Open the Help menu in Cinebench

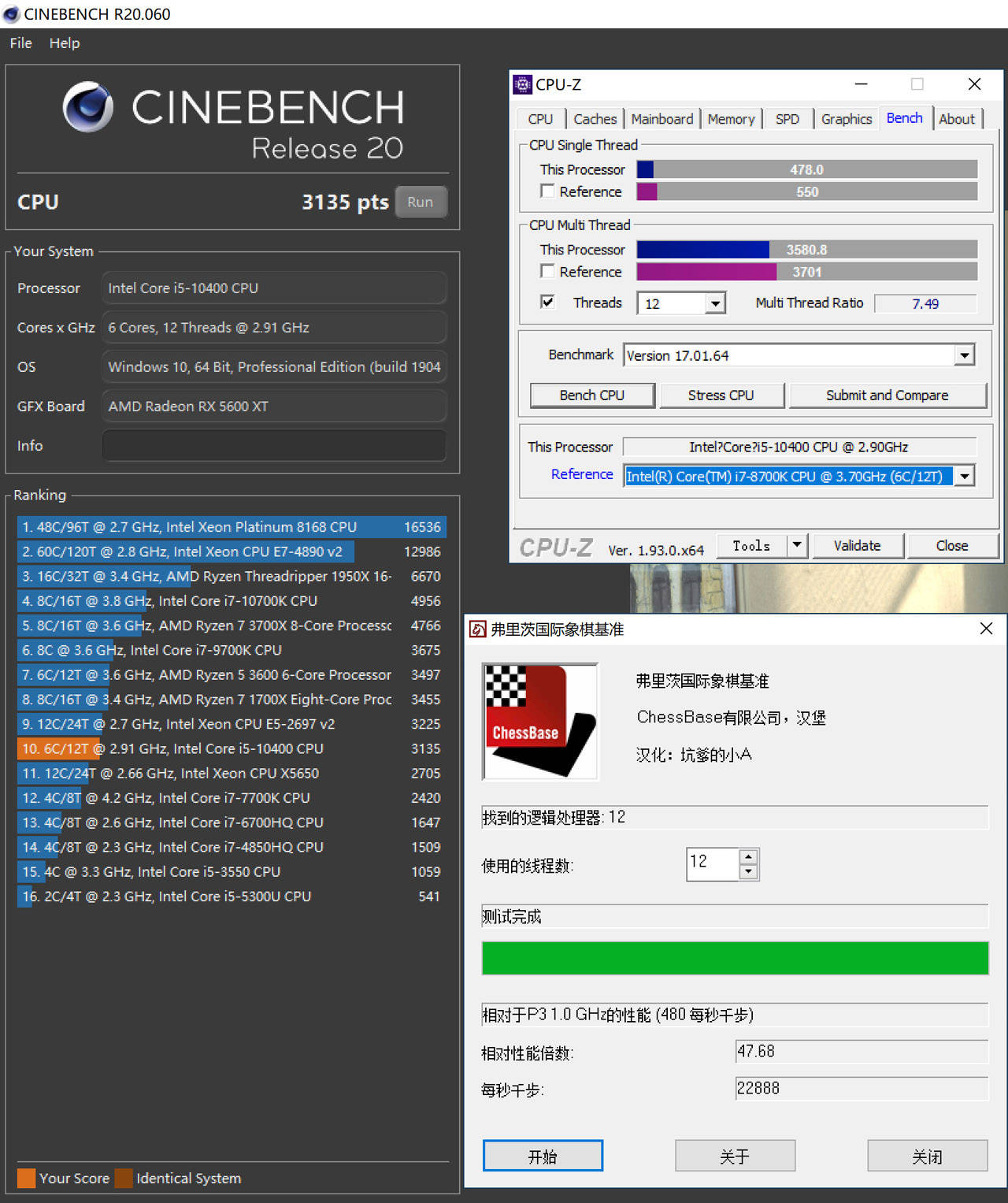click(65, 43)
